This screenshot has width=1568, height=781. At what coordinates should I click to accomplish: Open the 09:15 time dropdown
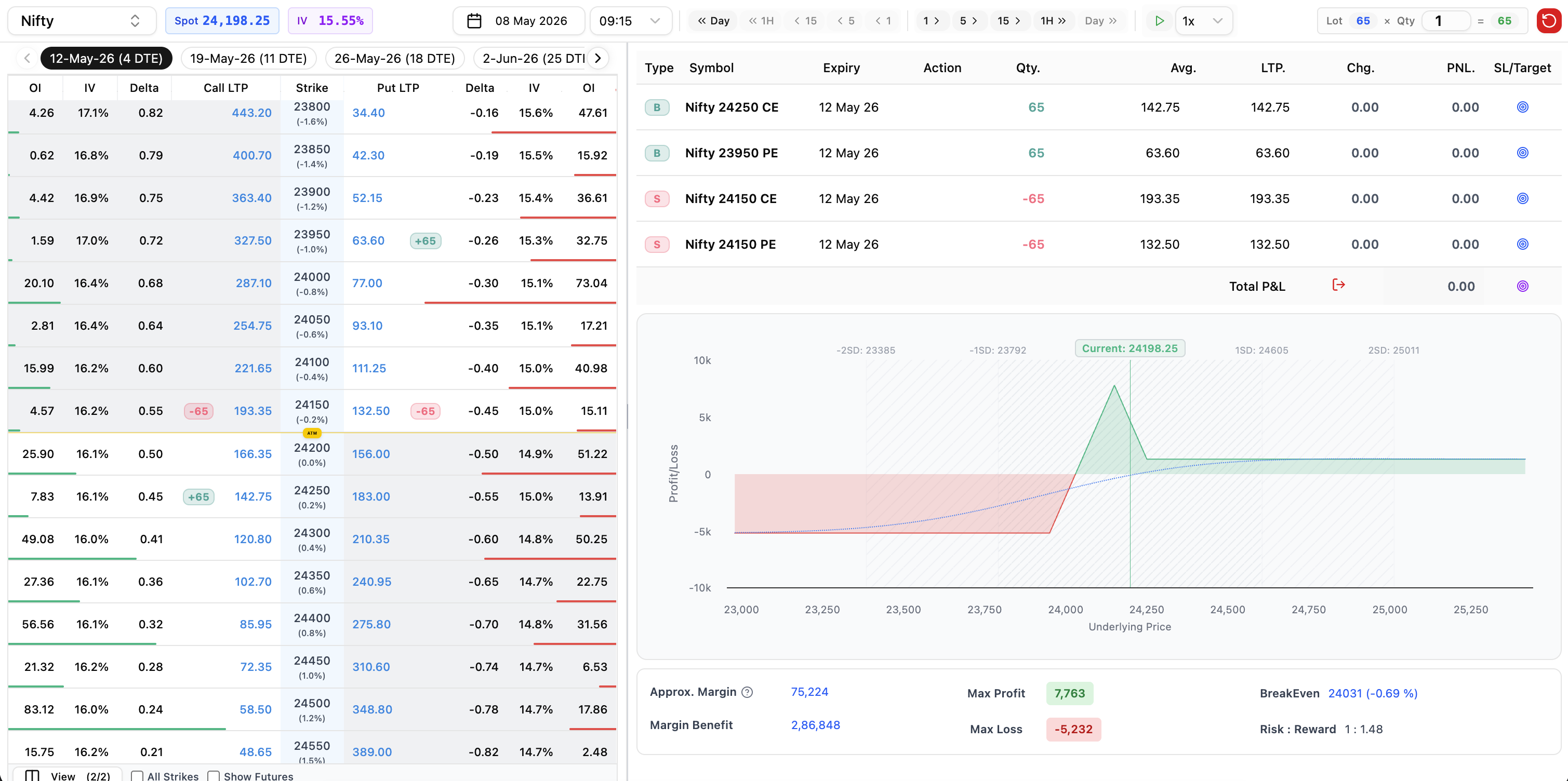coord(631,21)
